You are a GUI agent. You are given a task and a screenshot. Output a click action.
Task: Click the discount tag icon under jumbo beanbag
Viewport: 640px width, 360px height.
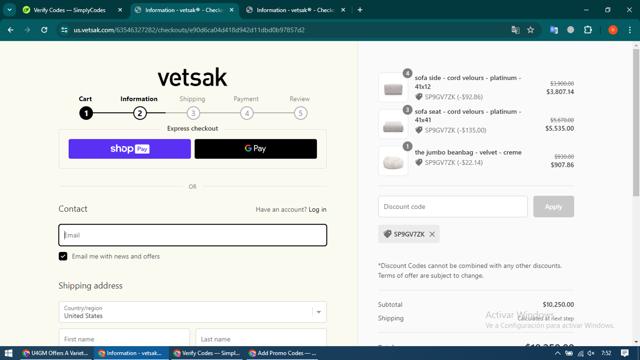419,162
